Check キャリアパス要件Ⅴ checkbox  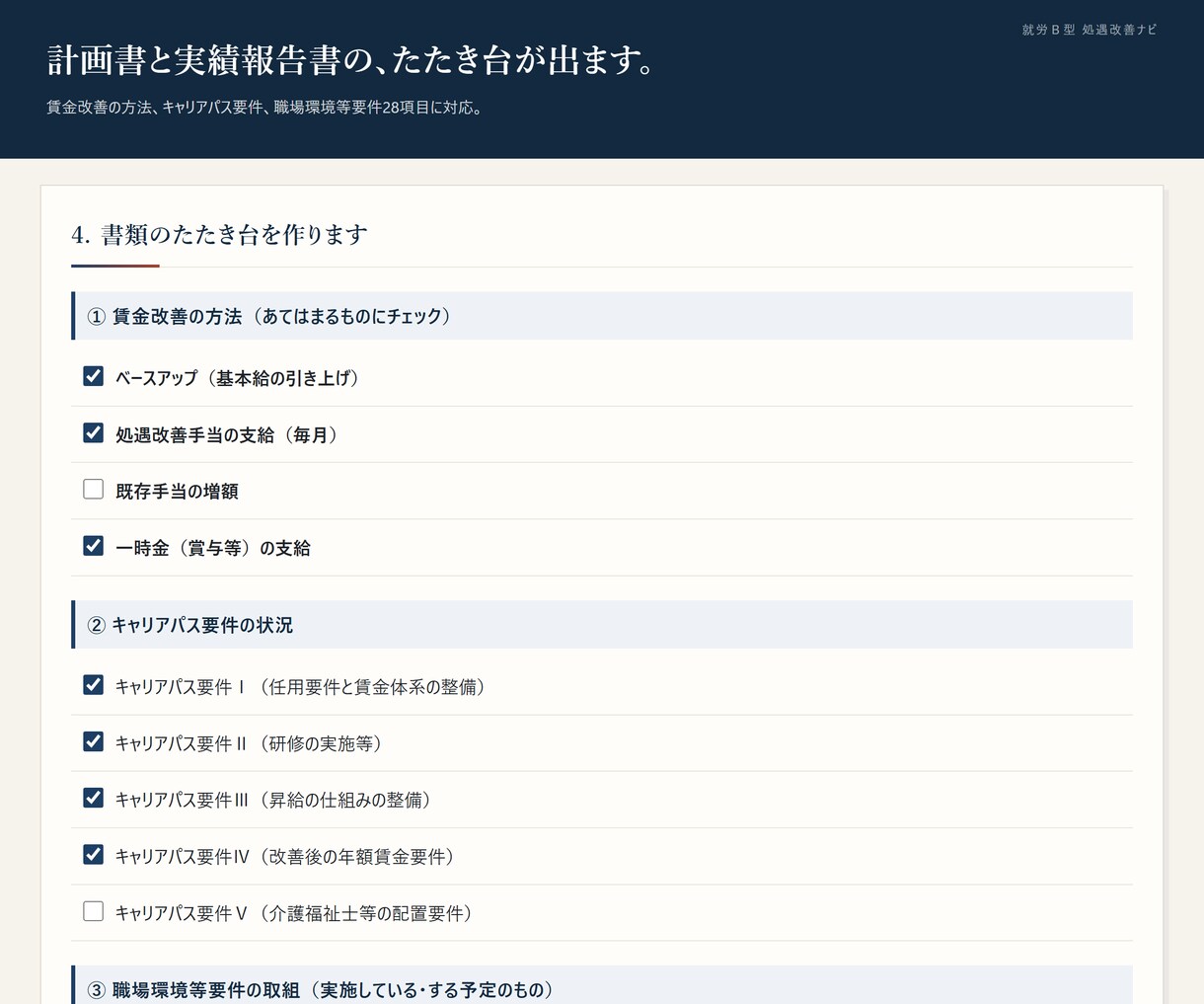94,911
